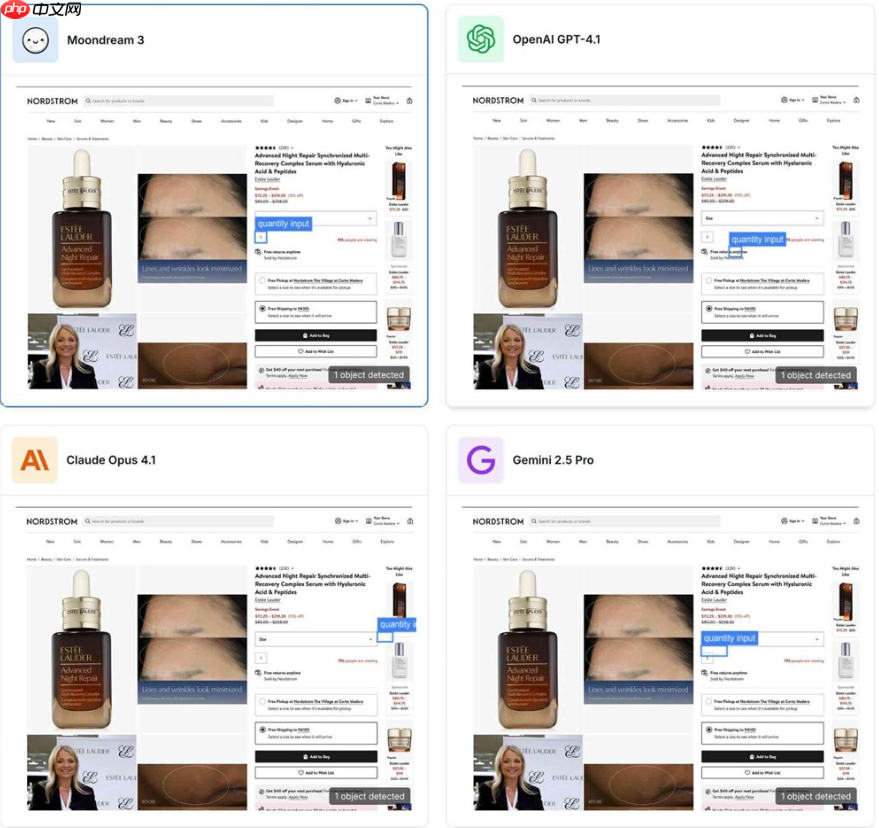Image resolution: width=879 pixels, height=828 pixels.
Task: Open Beauty menu in GPT-4.1 panel
Action: [x=612, y=121]
